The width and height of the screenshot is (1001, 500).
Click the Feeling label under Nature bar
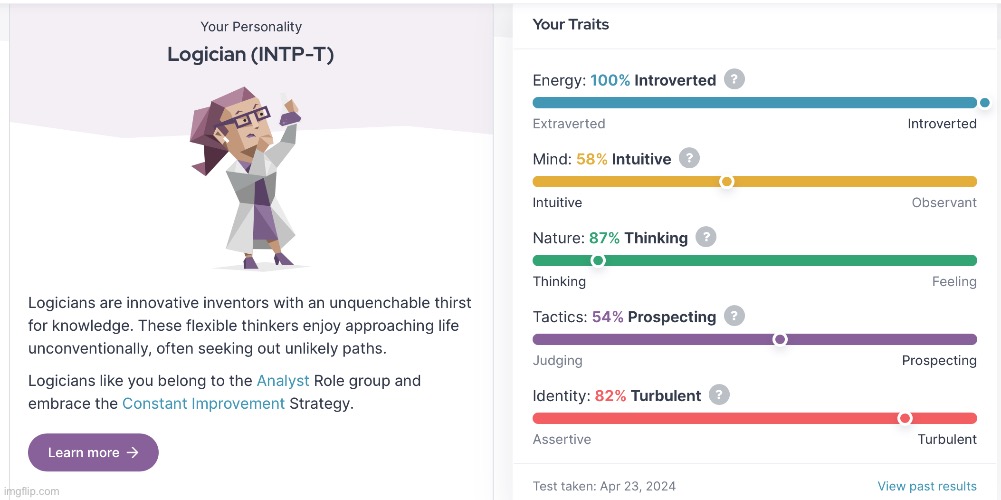click(x=954, y=282)
